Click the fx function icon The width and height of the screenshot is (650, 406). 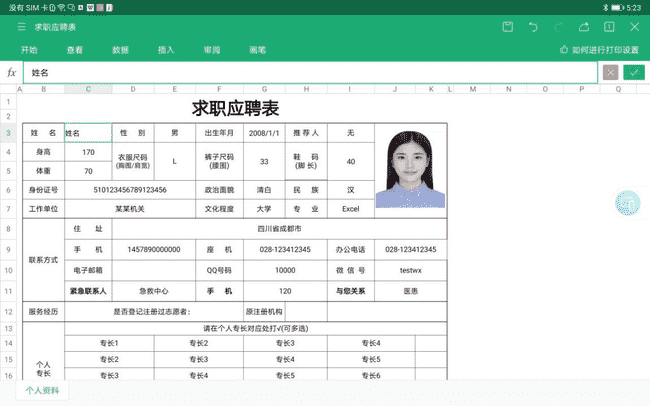(12, 73)
